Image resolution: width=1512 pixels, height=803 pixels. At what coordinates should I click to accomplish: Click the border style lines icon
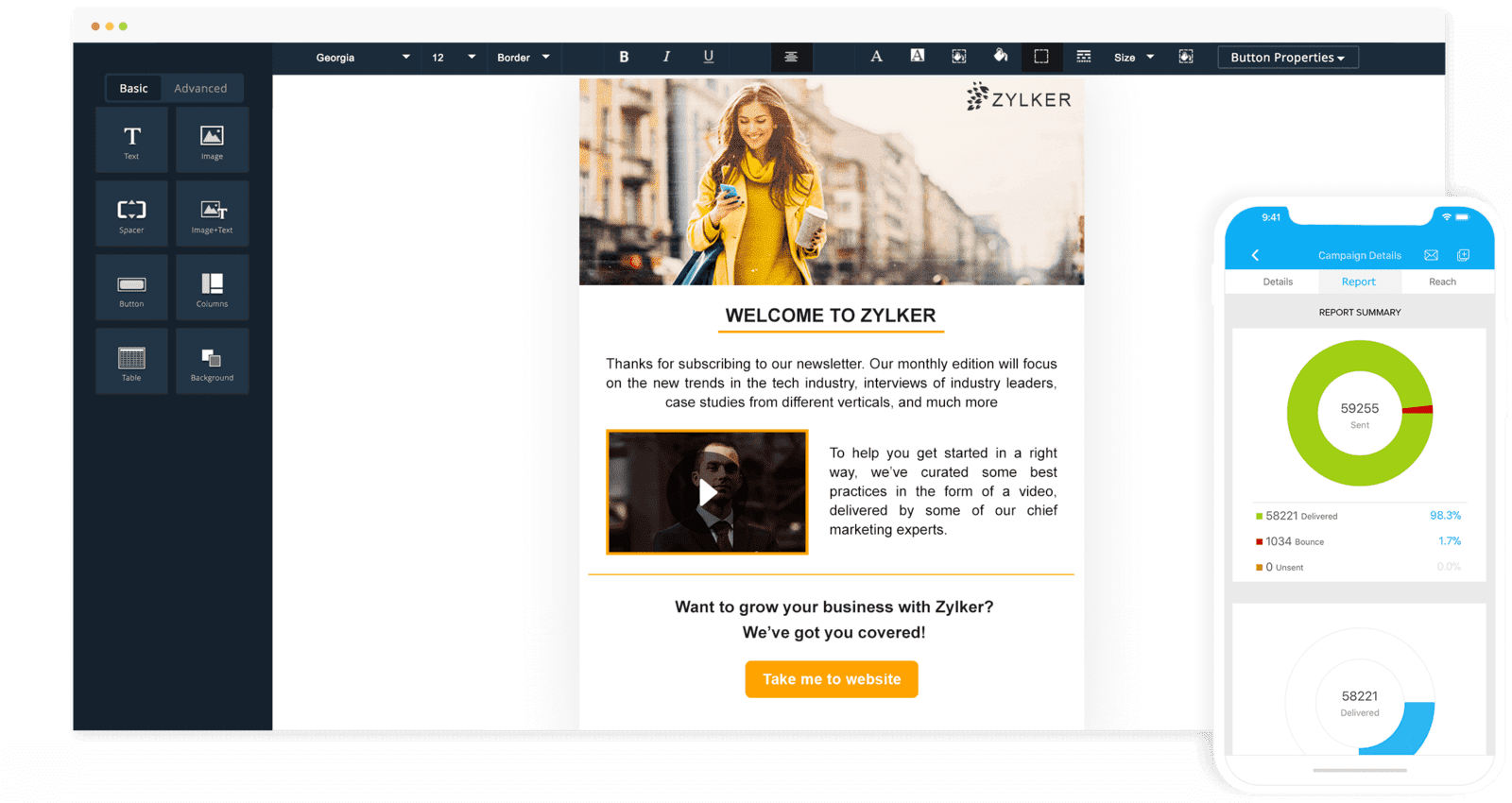tap(1083, 57)
